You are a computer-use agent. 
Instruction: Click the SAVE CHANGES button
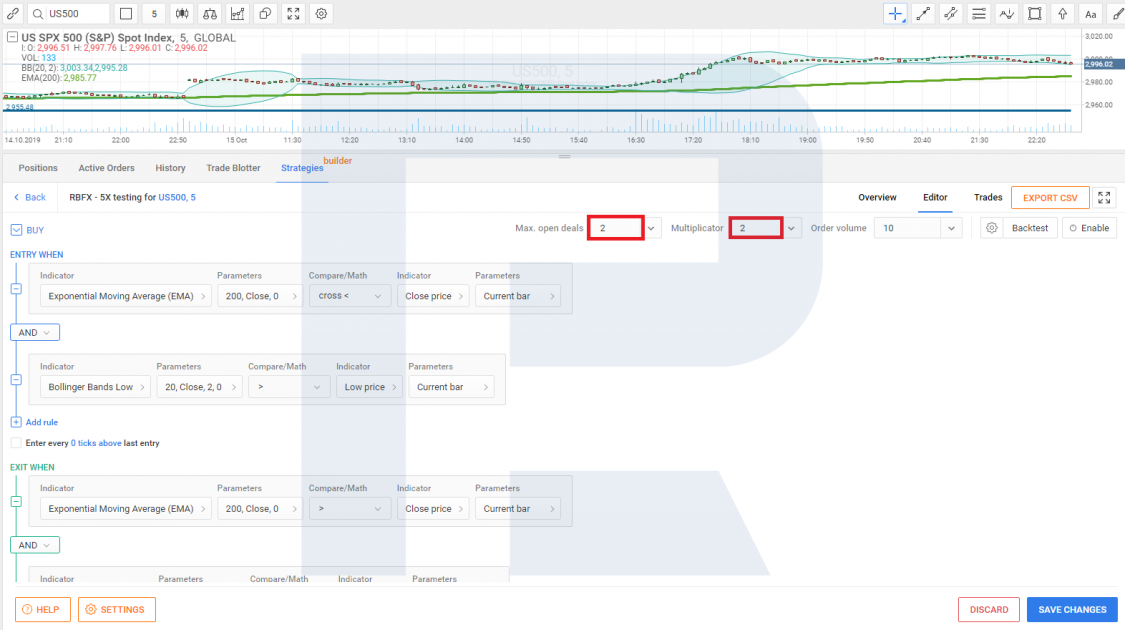1071,609
